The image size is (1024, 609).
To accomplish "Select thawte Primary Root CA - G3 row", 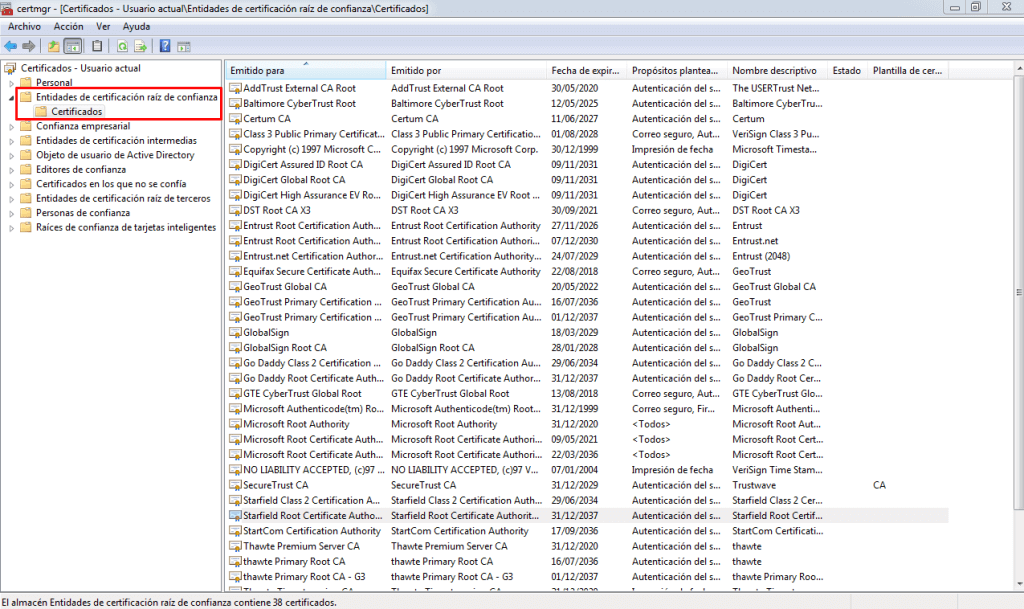I will (588, 577).
